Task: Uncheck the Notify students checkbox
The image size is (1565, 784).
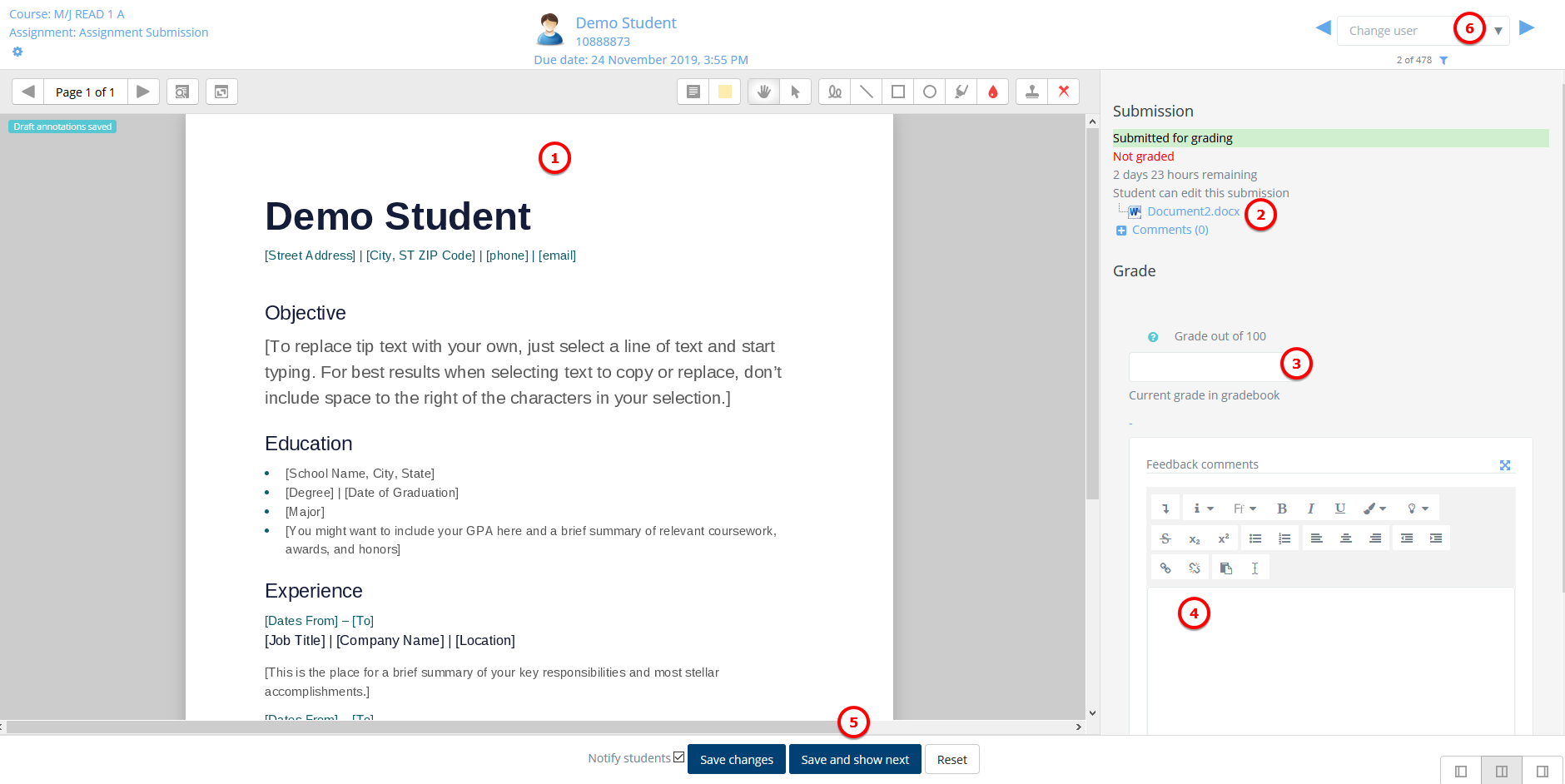Action: 679,757
